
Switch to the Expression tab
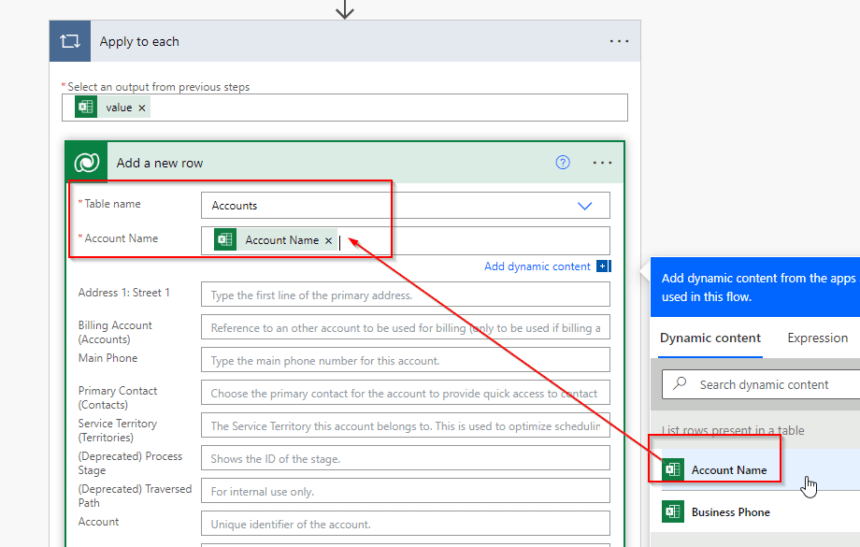(x=817, y=338)
